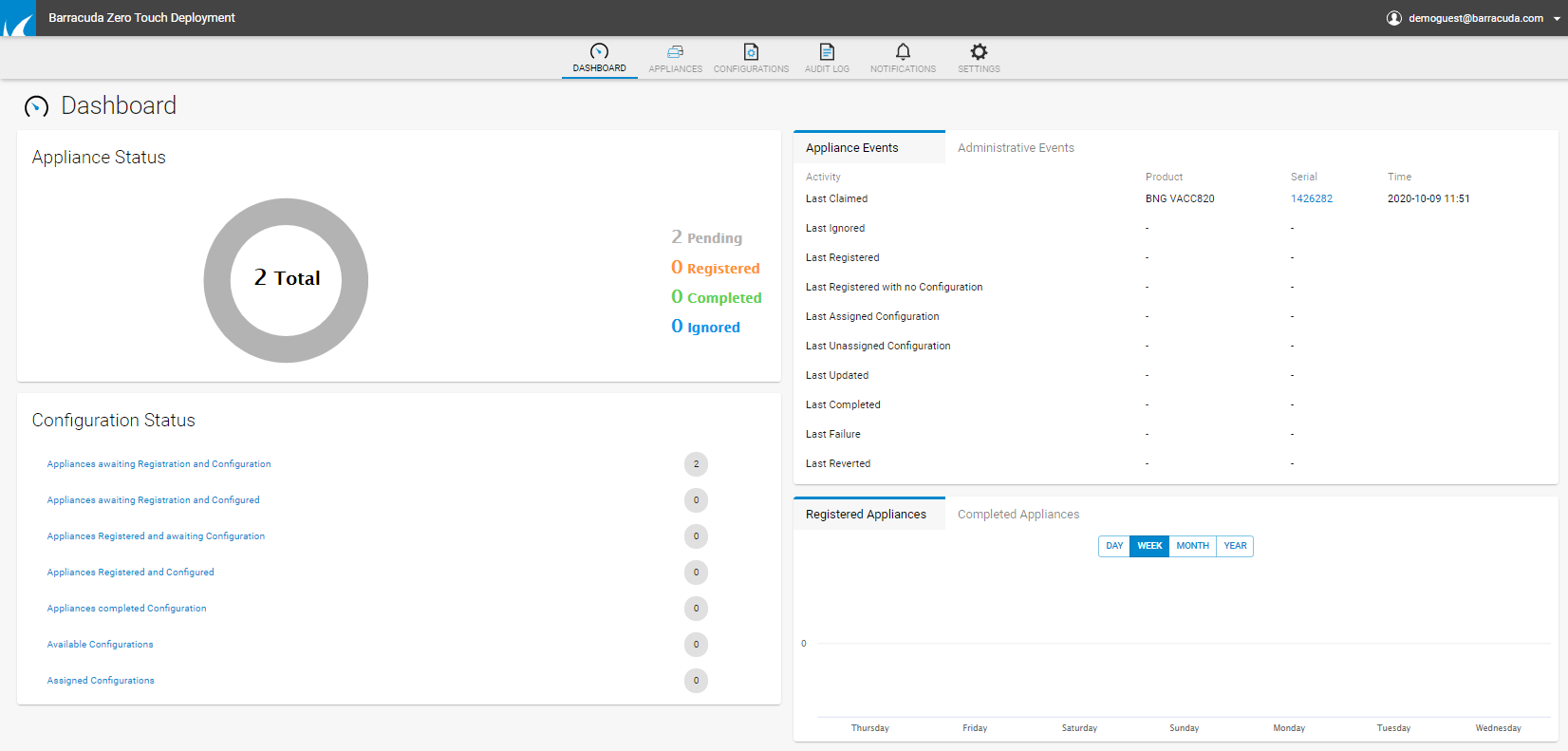Click the Product column header
The width and height of the screenshot is (1568, 751).
click(x=1164, y=177)
